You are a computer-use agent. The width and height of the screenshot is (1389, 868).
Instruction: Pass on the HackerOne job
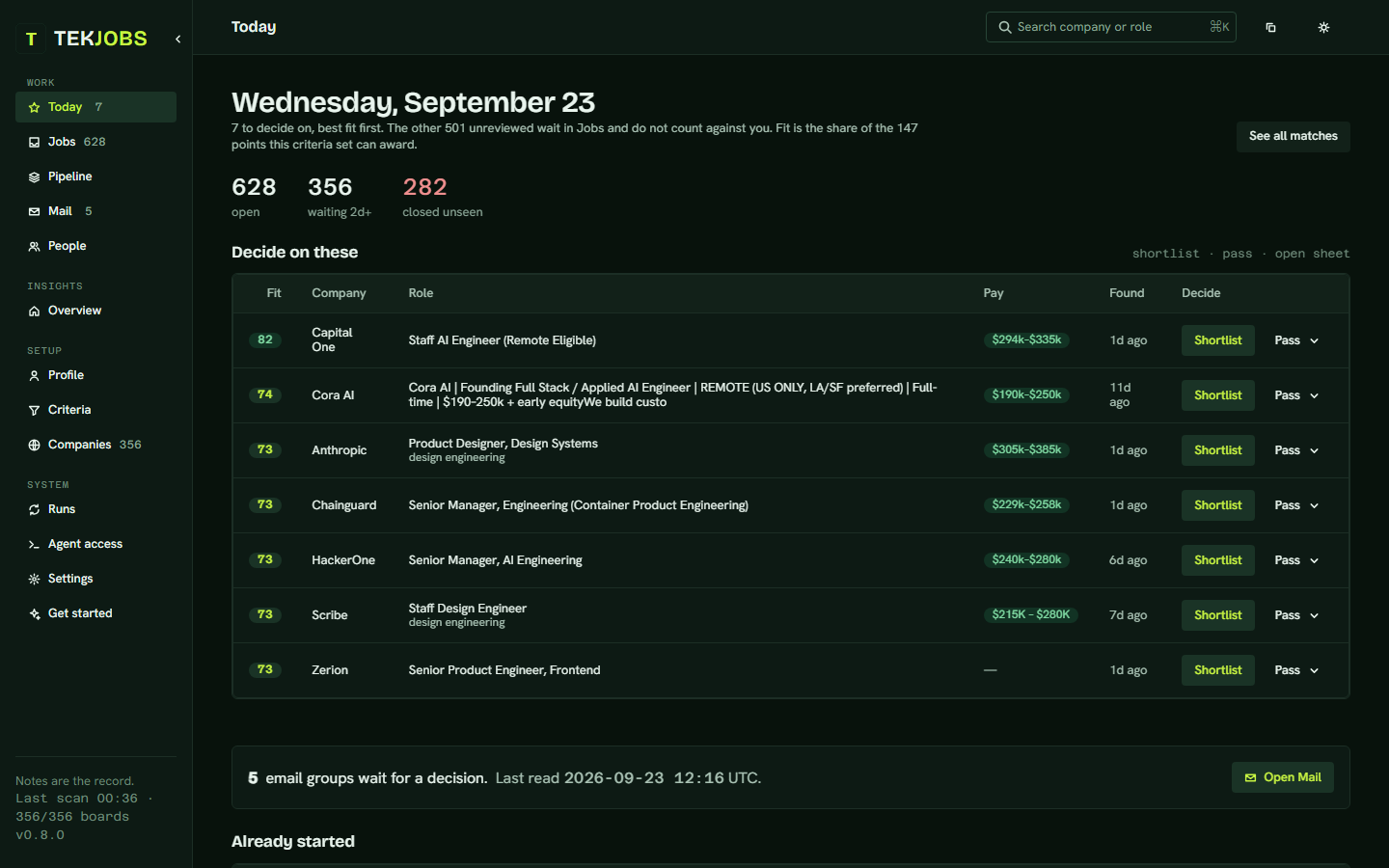point(1287,560)
